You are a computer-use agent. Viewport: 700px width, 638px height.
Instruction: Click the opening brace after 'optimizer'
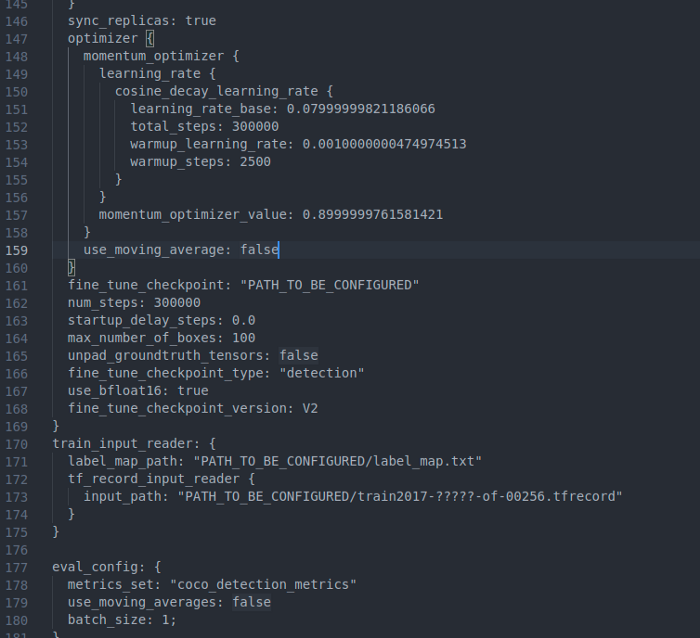pyautogui.click(x=150, y=38)
